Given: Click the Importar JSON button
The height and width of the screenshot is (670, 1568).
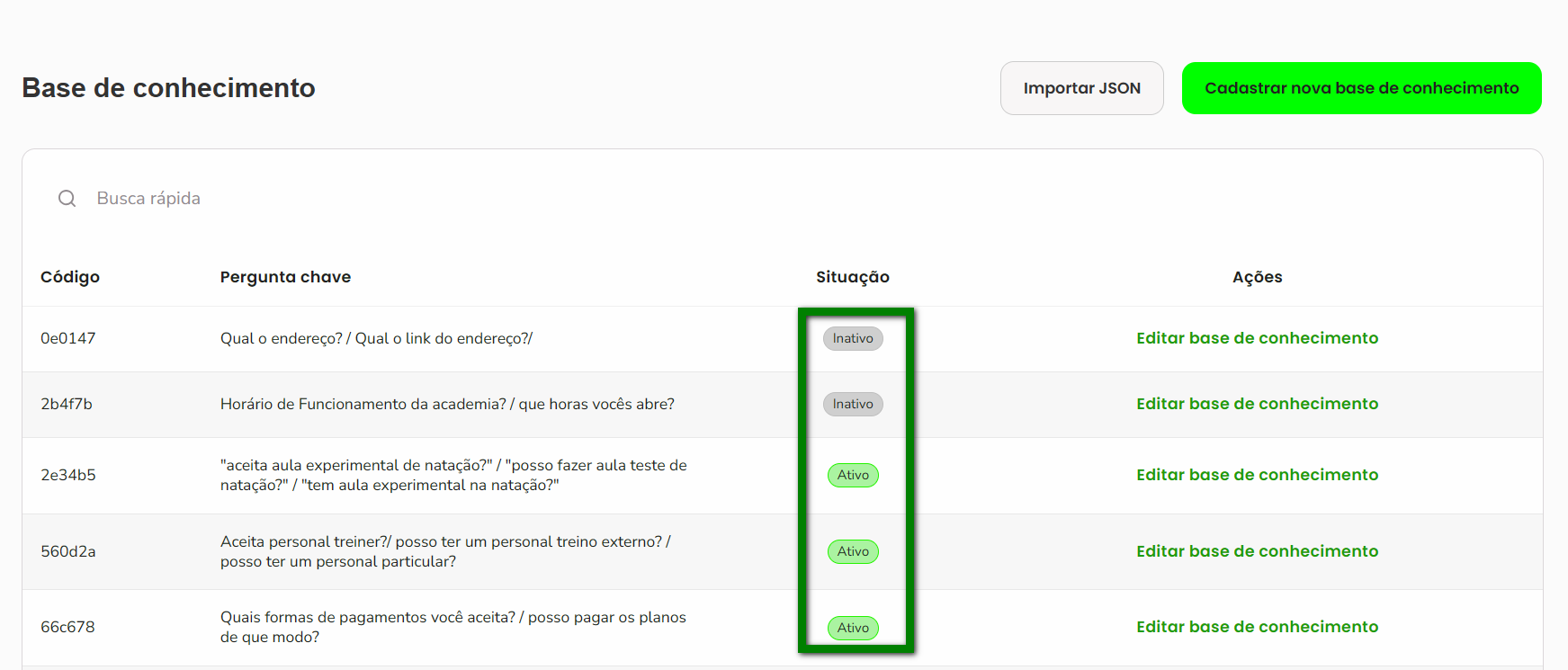Looking at the screenshot, I should (1081, 88).
